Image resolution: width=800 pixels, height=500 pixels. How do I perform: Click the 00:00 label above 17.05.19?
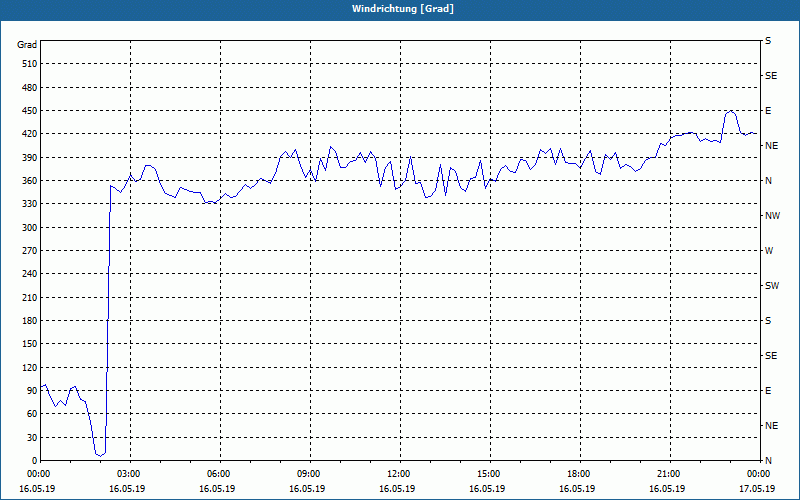pos(757,474)
